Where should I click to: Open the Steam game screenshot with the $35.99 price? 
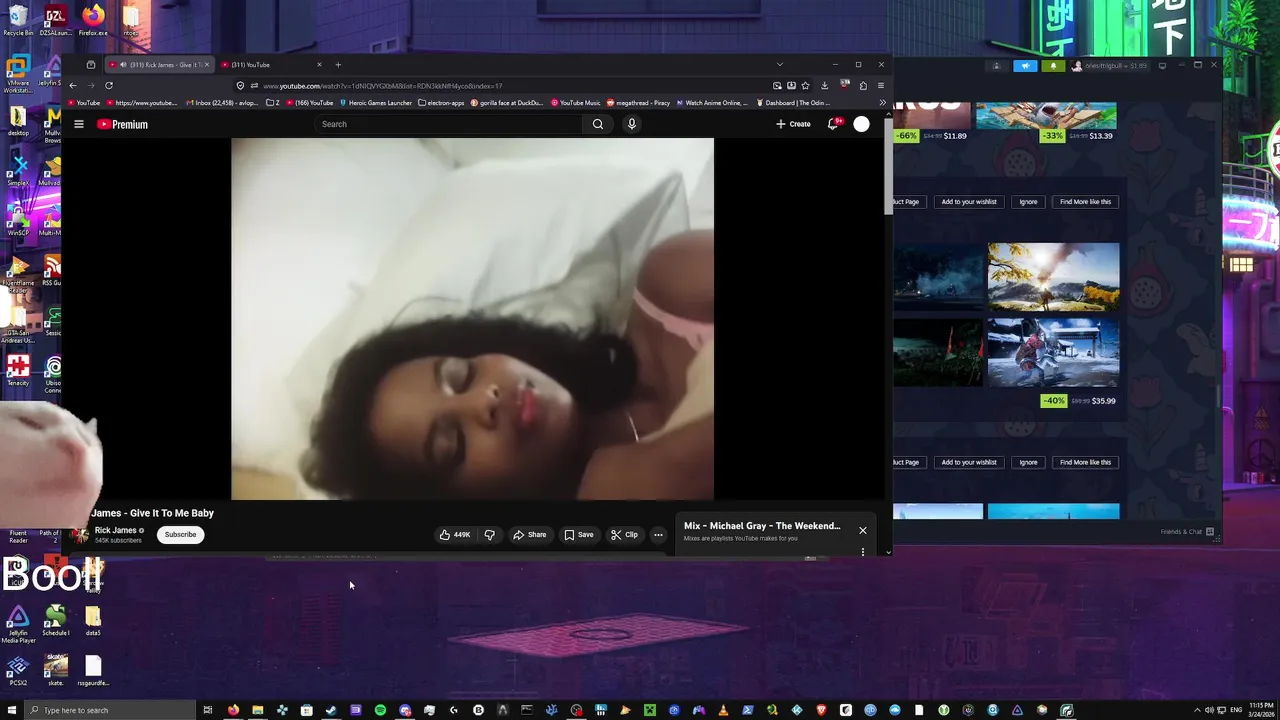coord(1053,353)
